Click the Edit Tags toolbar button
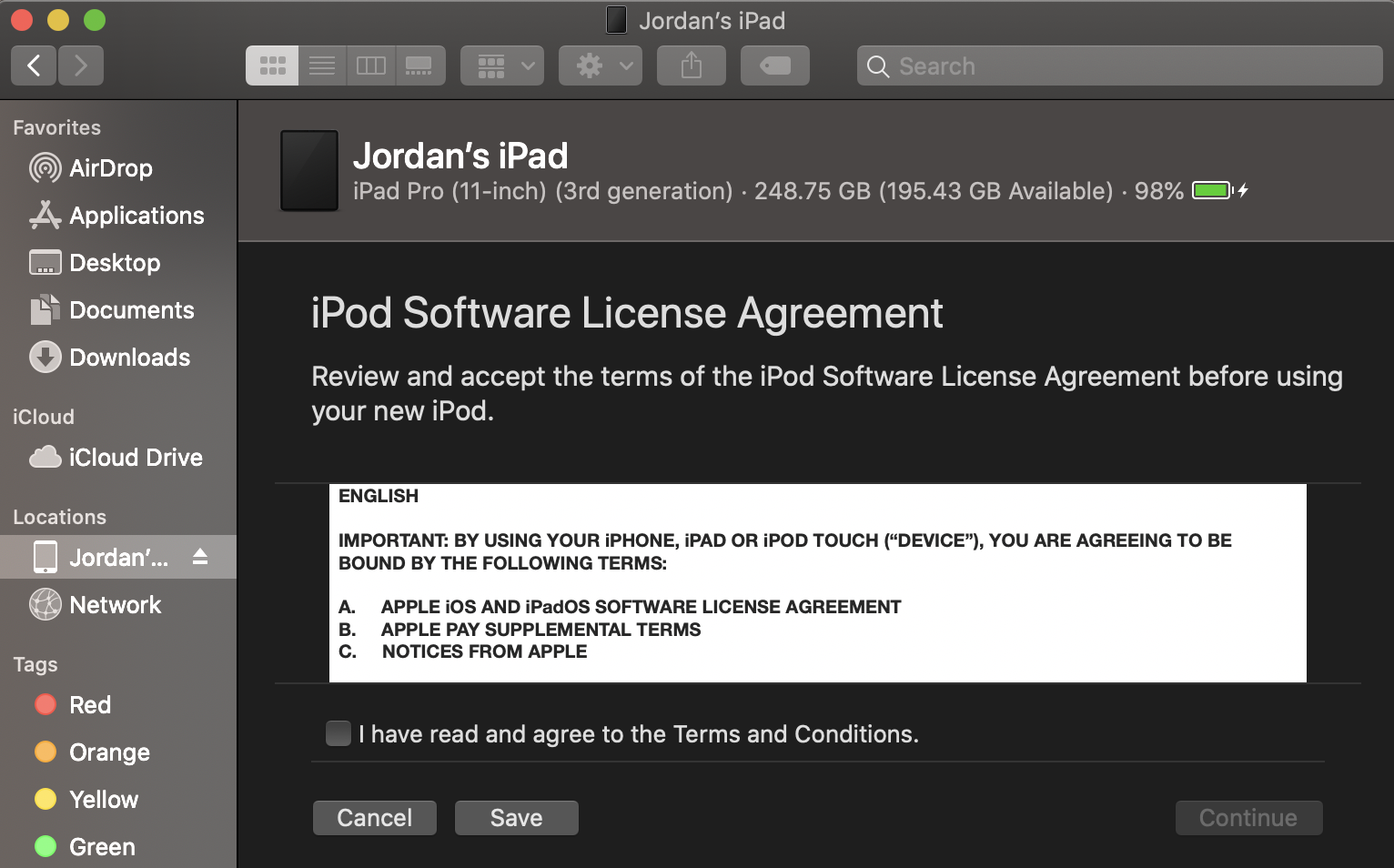The width and height of the screenshot is (1394, 868). 775,66
